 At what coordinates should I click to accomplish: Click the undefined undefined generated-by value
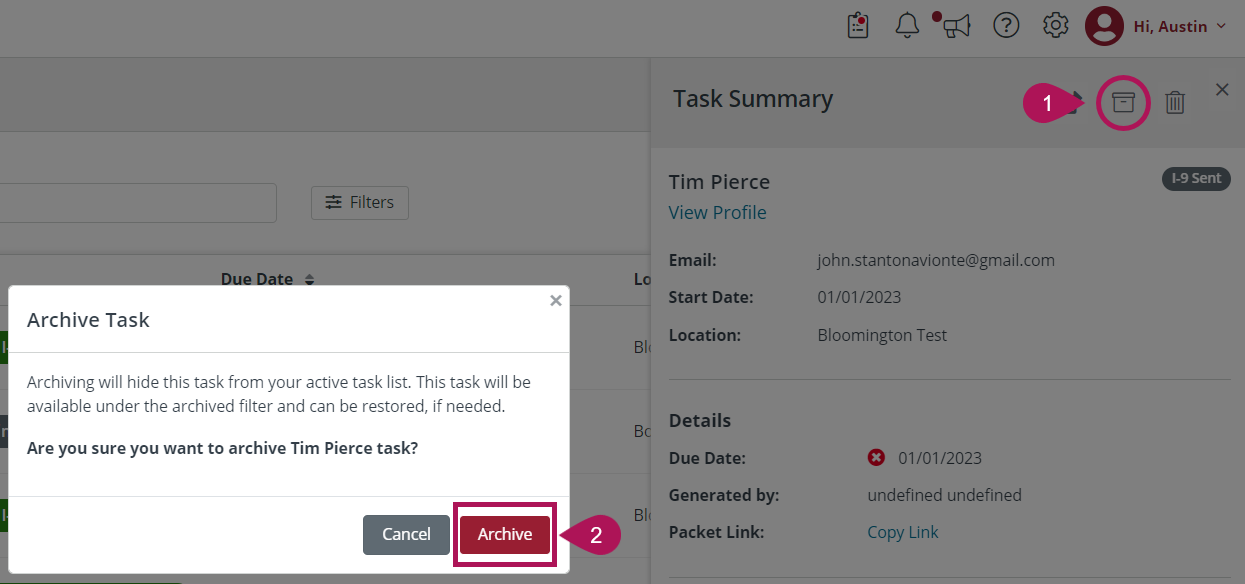pyautogui.click(x=944, y=495)
